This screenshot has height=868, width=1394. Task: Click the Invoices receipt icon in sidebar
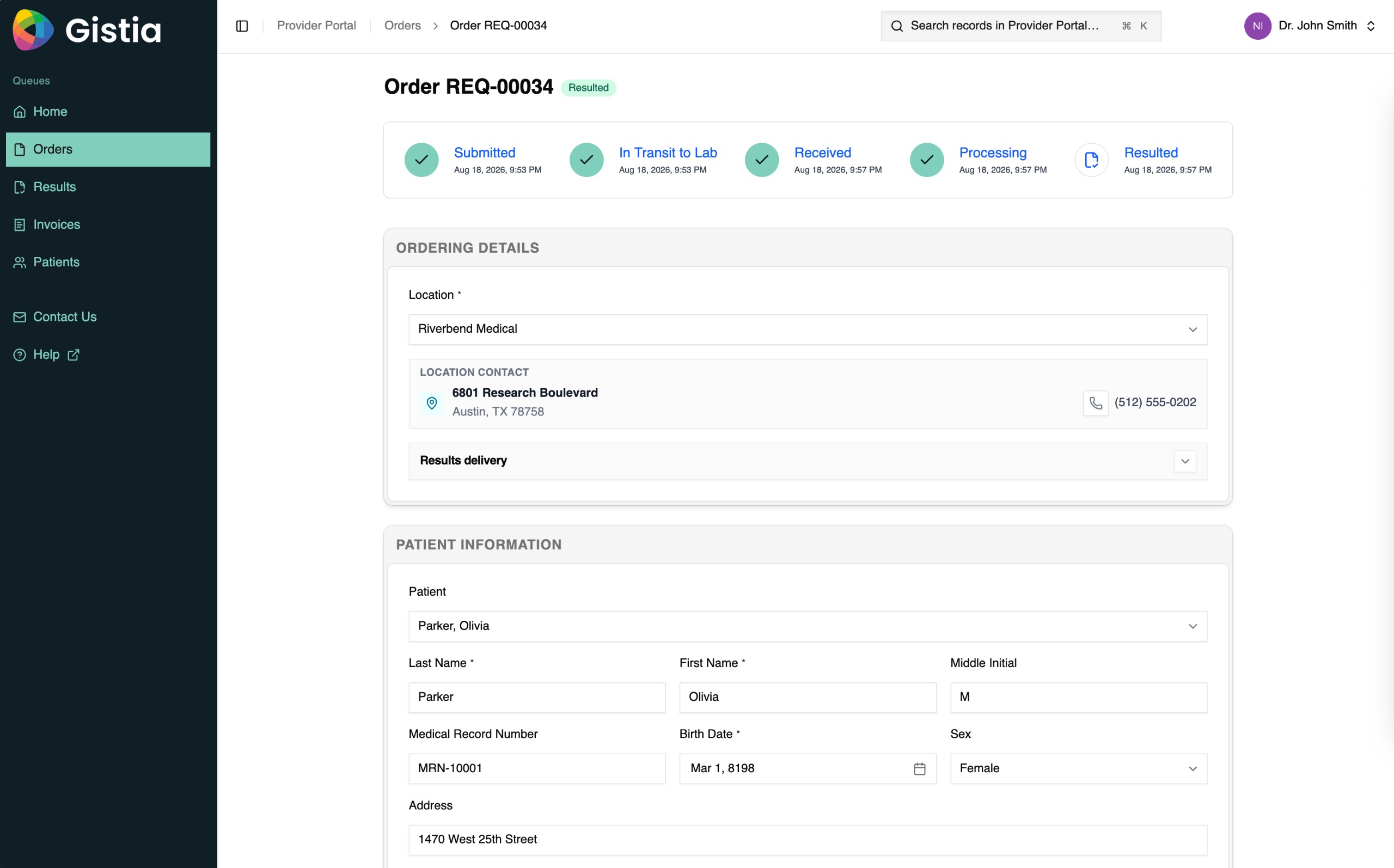(20, 225)
